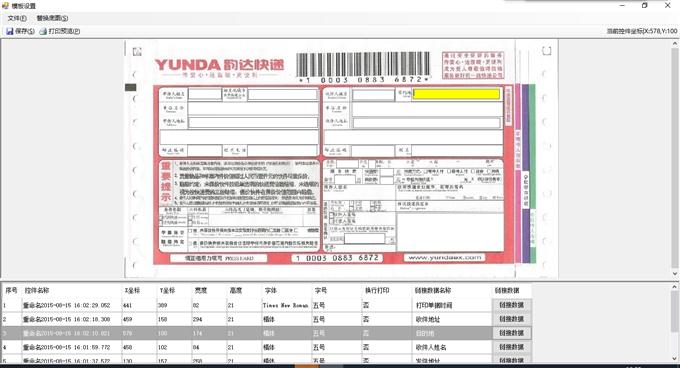Click the corner marker icon at waybill top-left

pyautogui.click(x=137, y=52)
